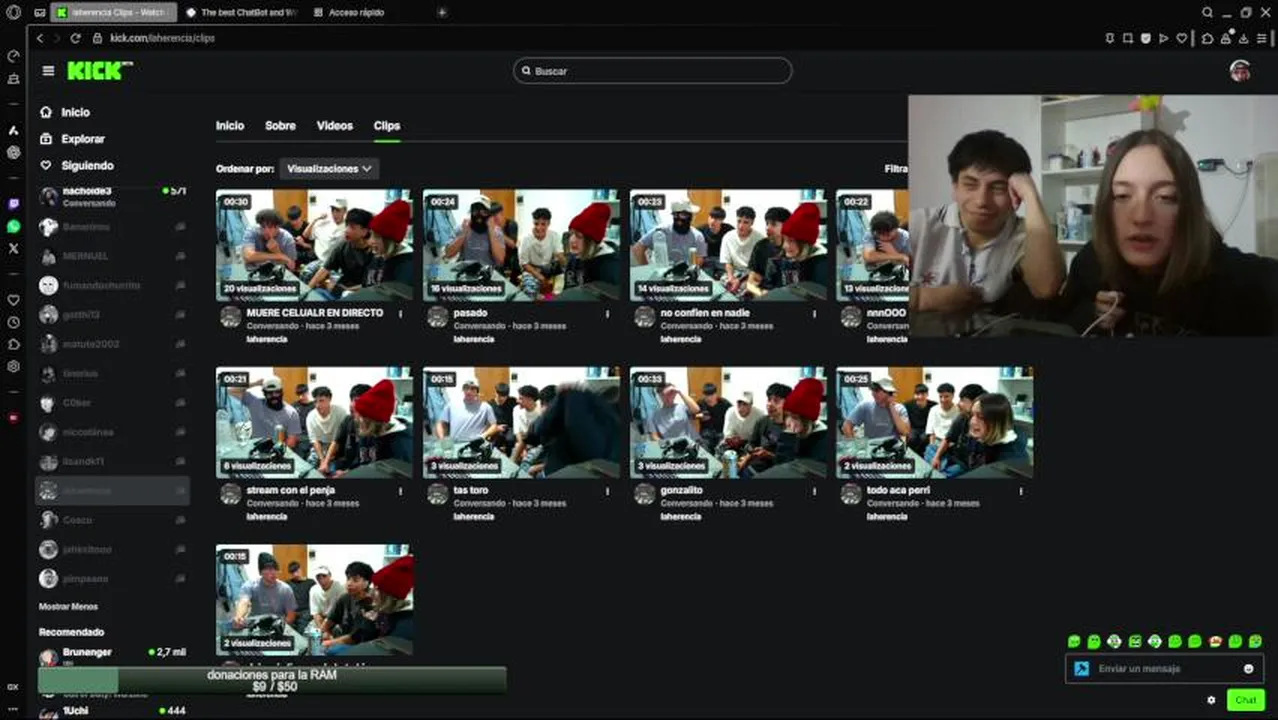1278x720 pixels.
Task: Click the heart bookmark icon in address bar
Action: tap(1182, 38)
